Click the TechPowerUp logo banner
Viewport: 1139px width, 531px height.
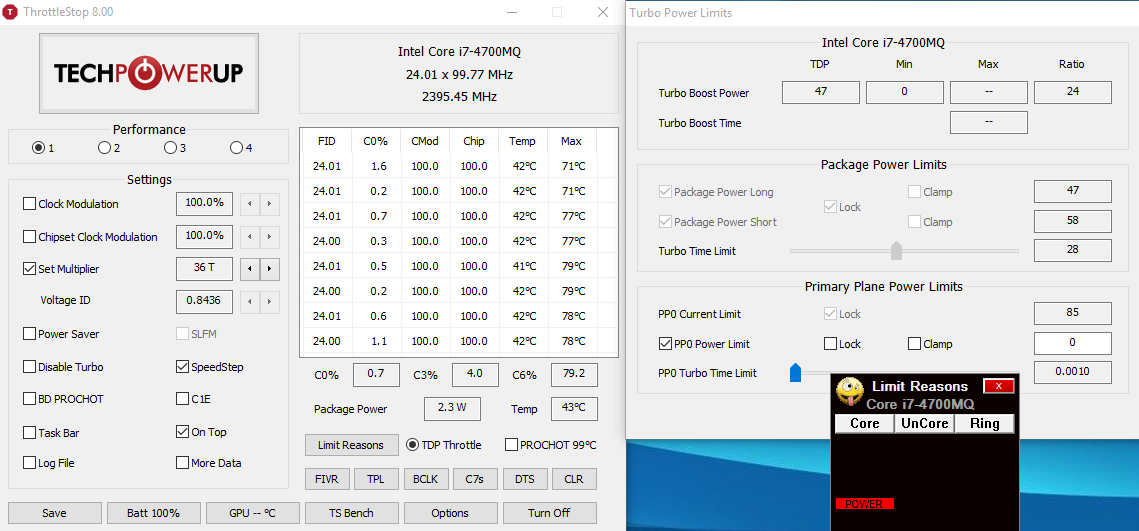(x=149, y=73)
